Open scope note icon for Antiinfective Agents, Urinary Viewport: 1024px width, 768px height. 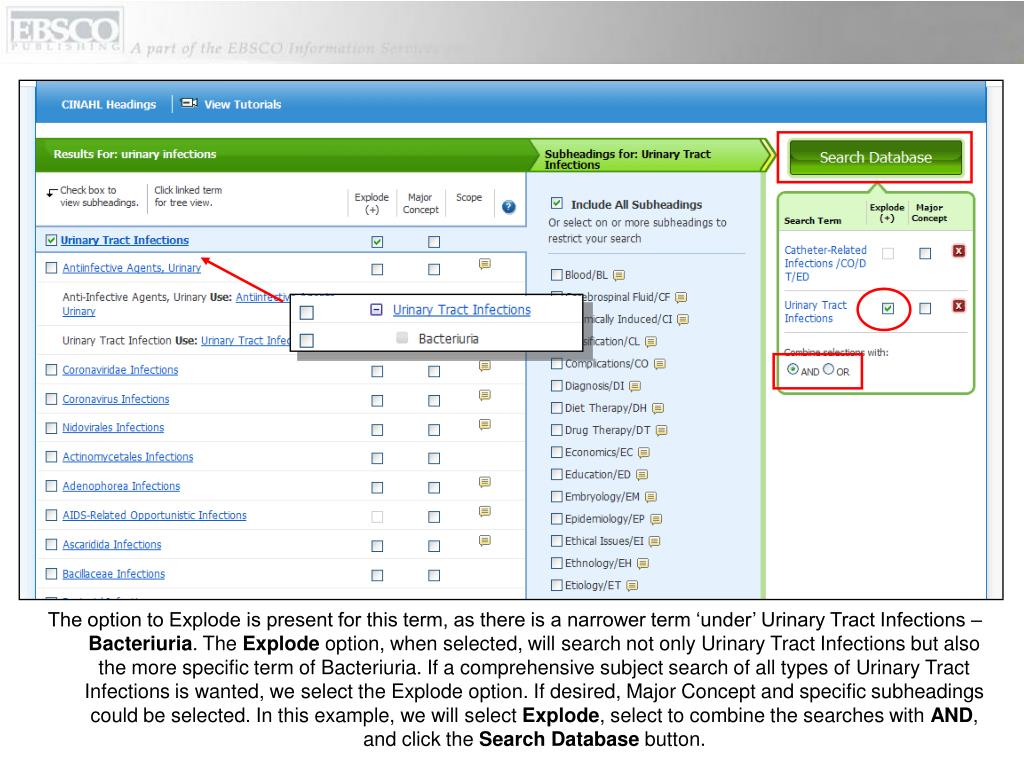(x=485, y=264)
